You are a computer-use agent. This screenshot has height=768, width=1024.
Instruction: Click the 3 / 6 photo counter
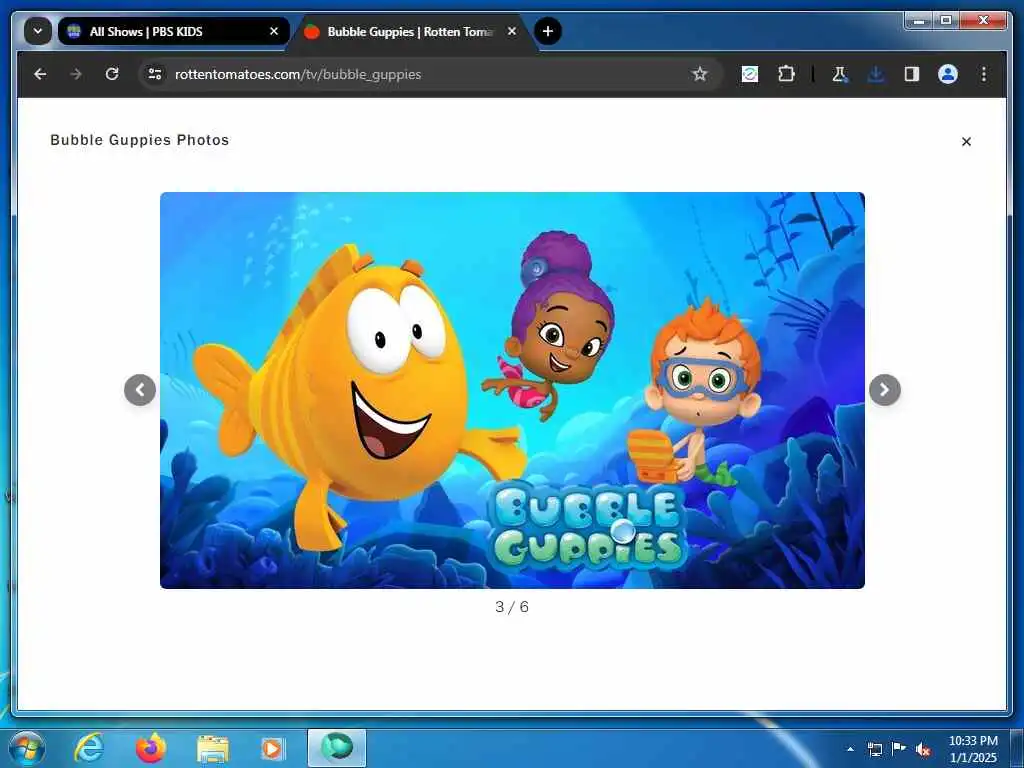click(x=512, y=607)
